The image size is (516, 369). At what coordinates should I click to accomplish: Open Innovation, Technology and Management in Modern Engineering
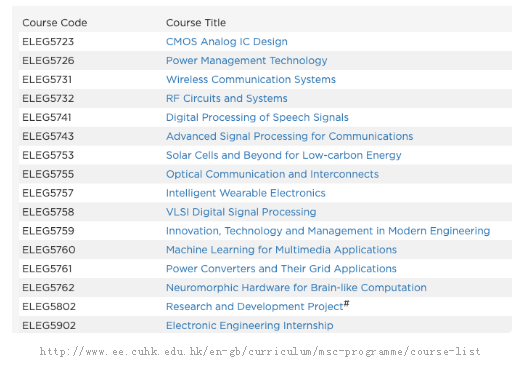point(328,231)
